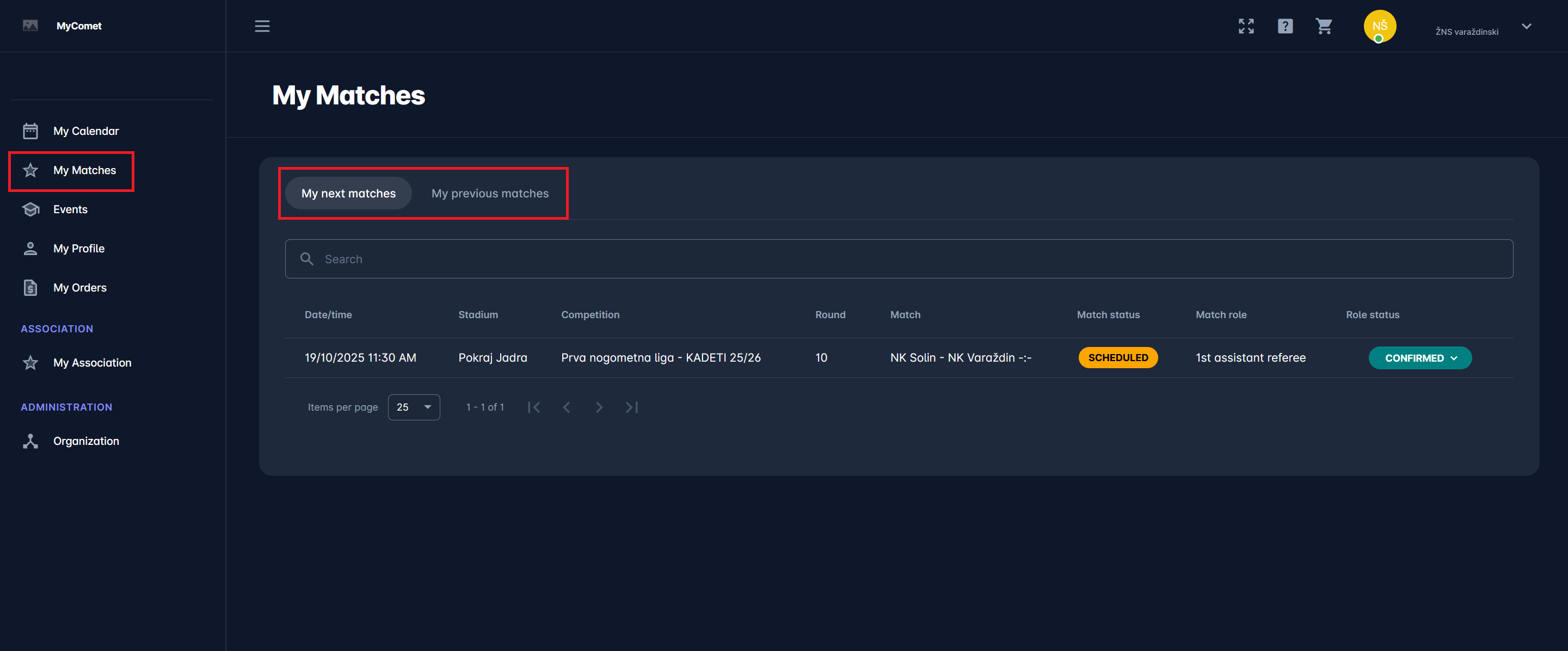Jump to the last page arrow
1568x651 pixels.
[x=632, y=407]
